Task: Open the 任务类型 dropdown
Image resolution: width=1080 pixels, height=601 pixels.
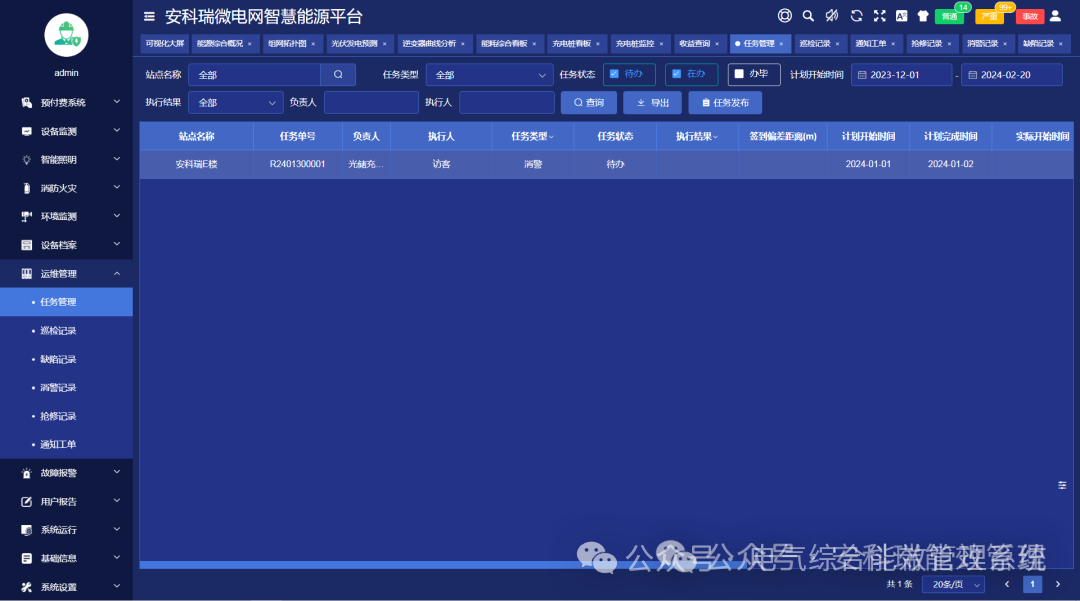Action: click(489, 74)
